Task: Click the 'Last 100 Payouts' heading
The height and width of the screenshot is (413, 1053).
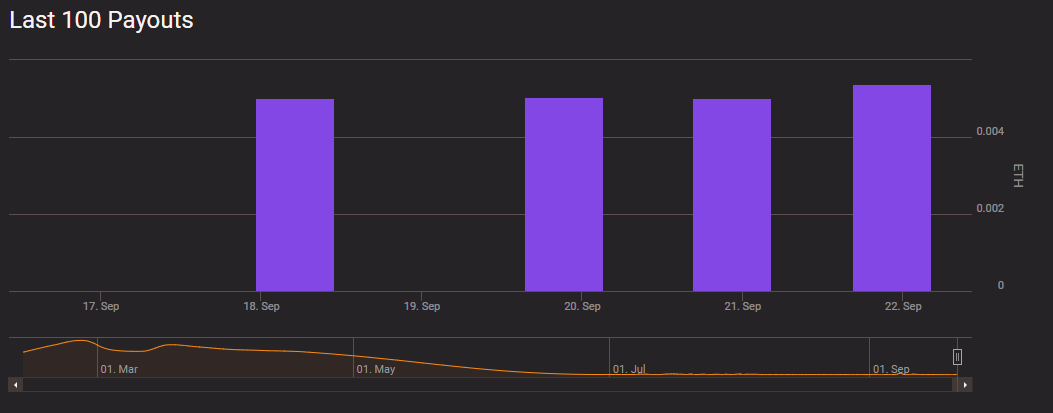Action: click(x=101, y=20)
